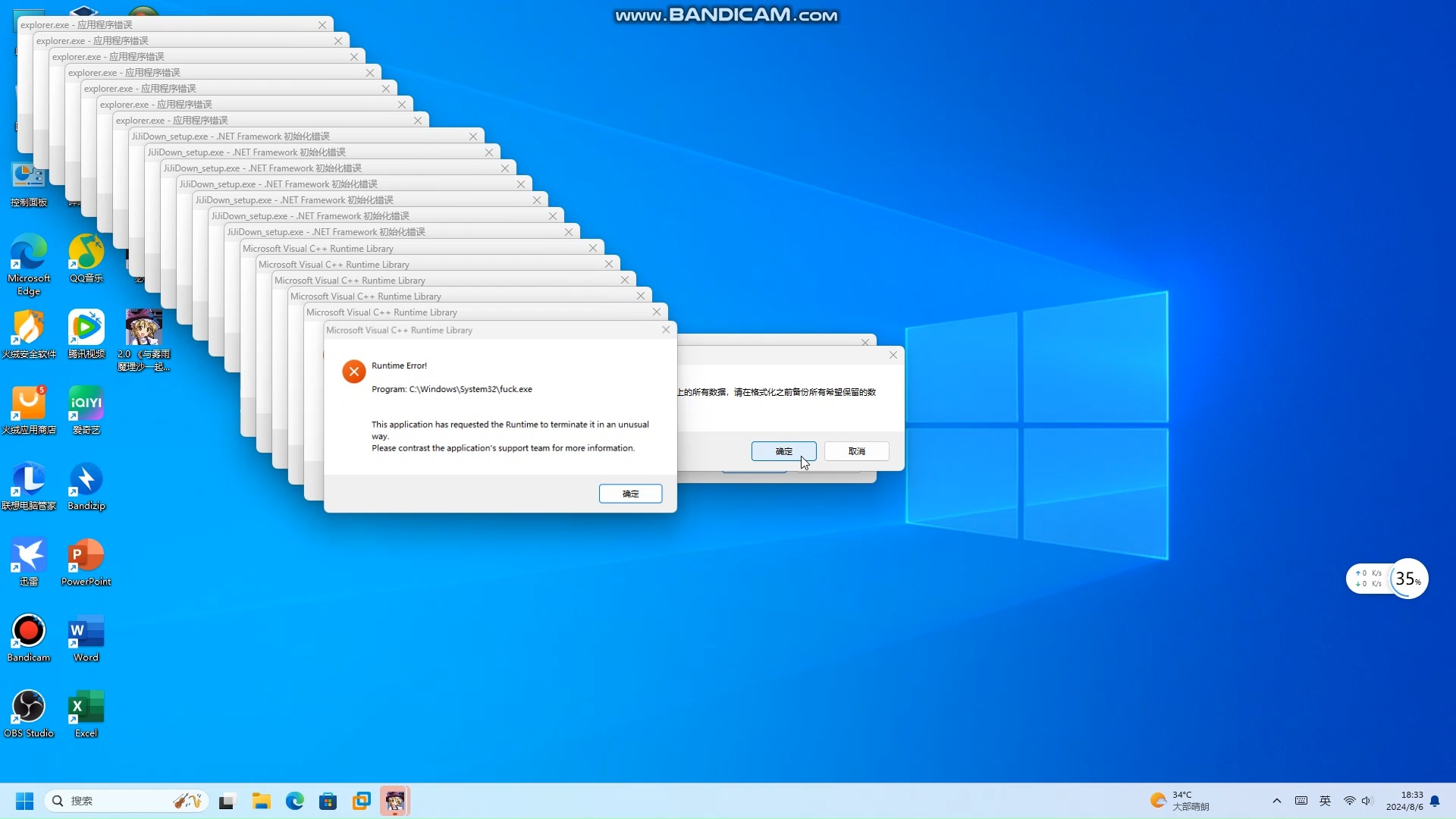The height and width of the screenshot is (819, 1456).
Task: Open the Wi-Fi network tray icon
Action: point(1350,801)
